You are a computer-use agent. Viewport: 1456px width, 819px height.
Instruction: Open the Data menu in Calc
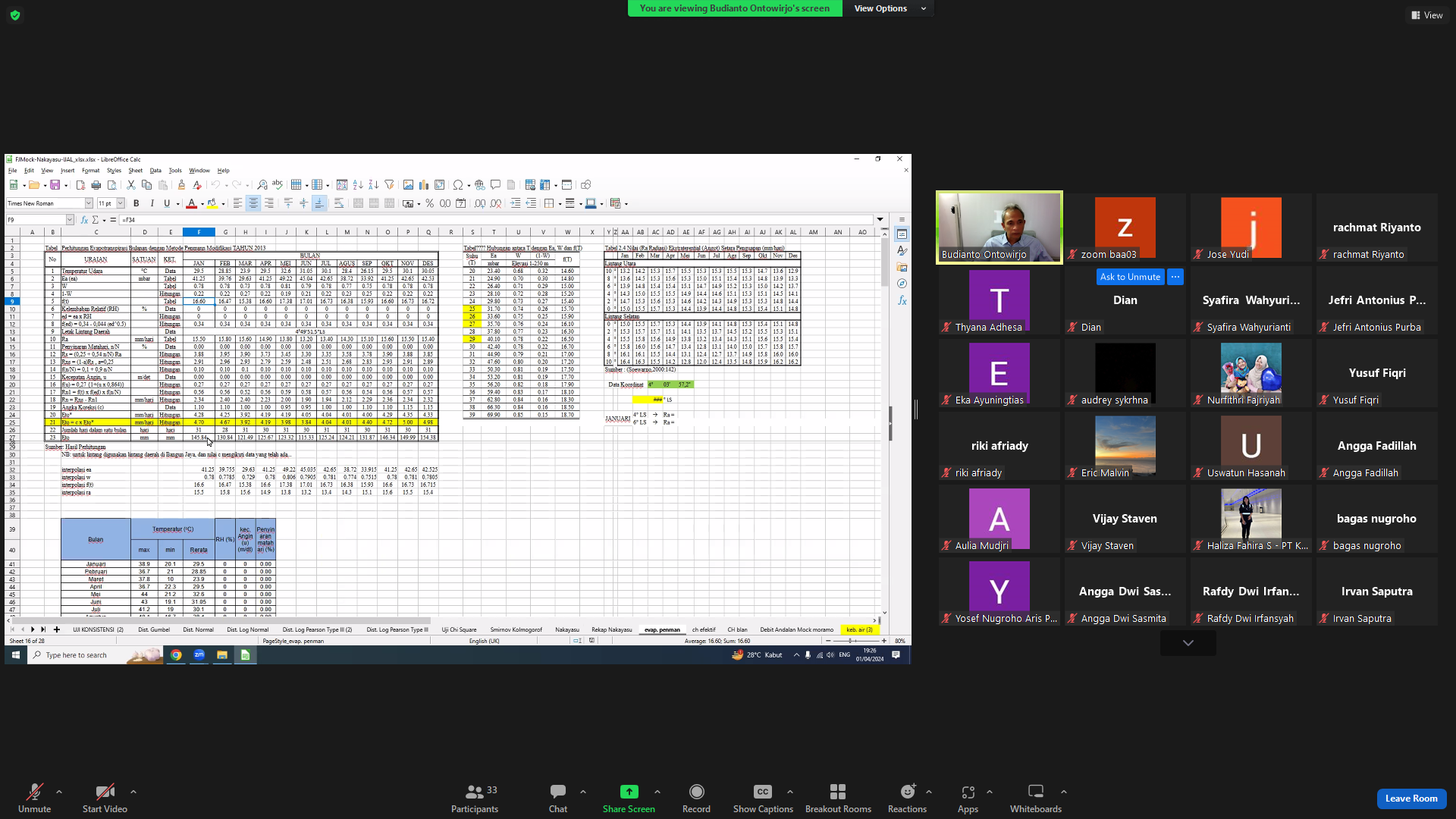point(155,171)
